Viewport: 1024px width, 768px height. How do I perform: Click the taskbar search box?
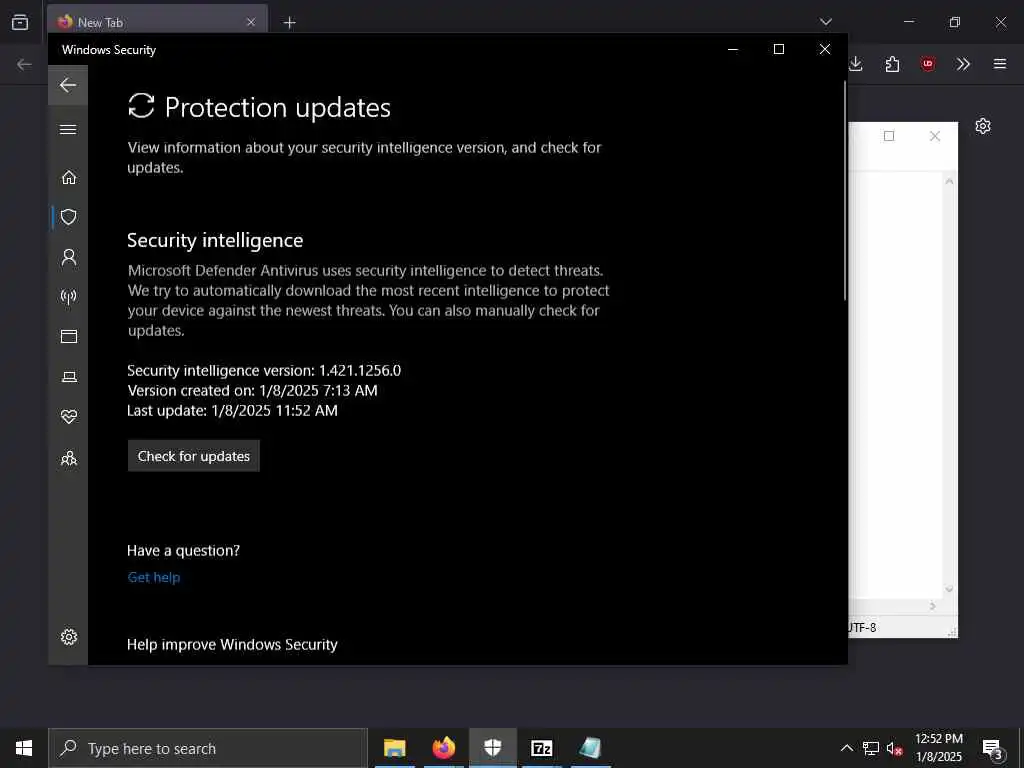tap(208, 748)
